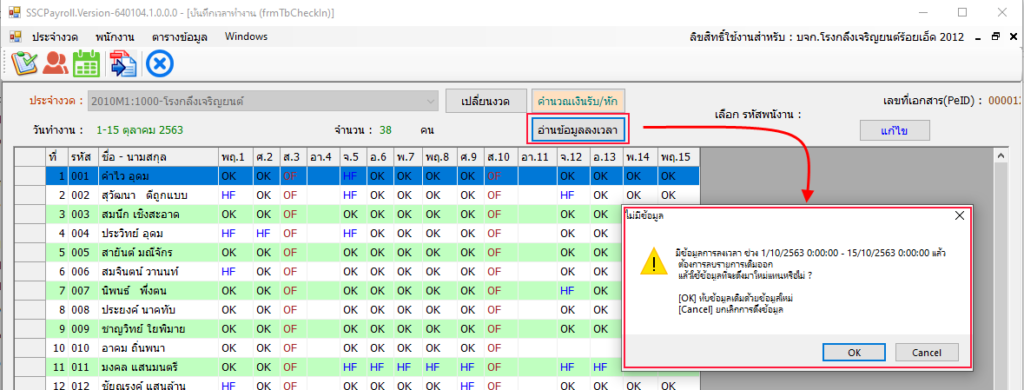Viewport: 1024px width, 390px height.
Task: Click HF cell for สุวัฒนา under พฤ.1
Action: [x=235, y=195]
